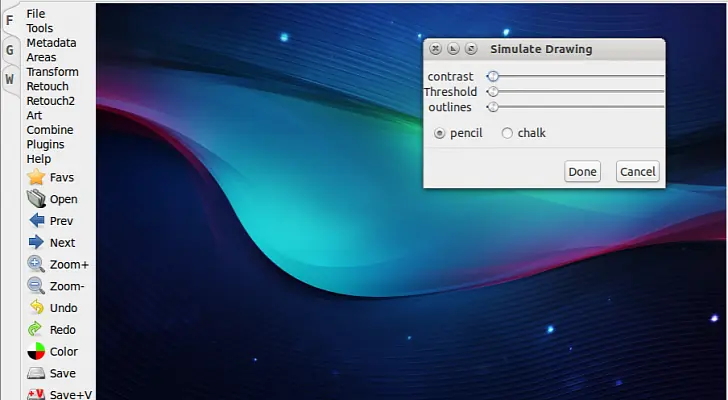Open the Retouch2 menu

pyautogui.click(x=51, y=101)
